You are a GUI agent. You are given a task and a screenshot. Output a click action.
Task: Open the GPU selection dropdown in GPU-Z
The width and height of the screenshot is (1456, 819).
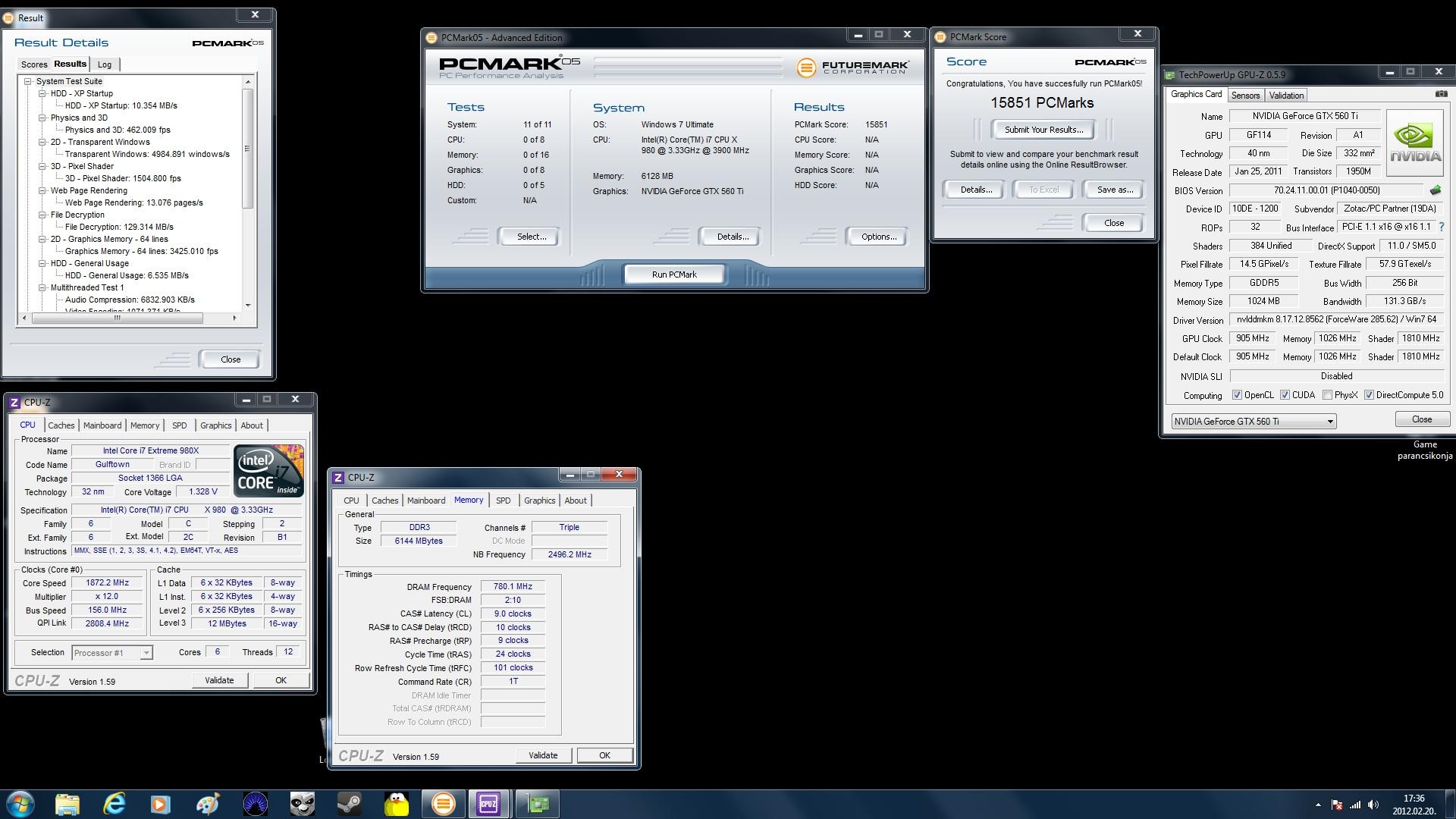1254,422
